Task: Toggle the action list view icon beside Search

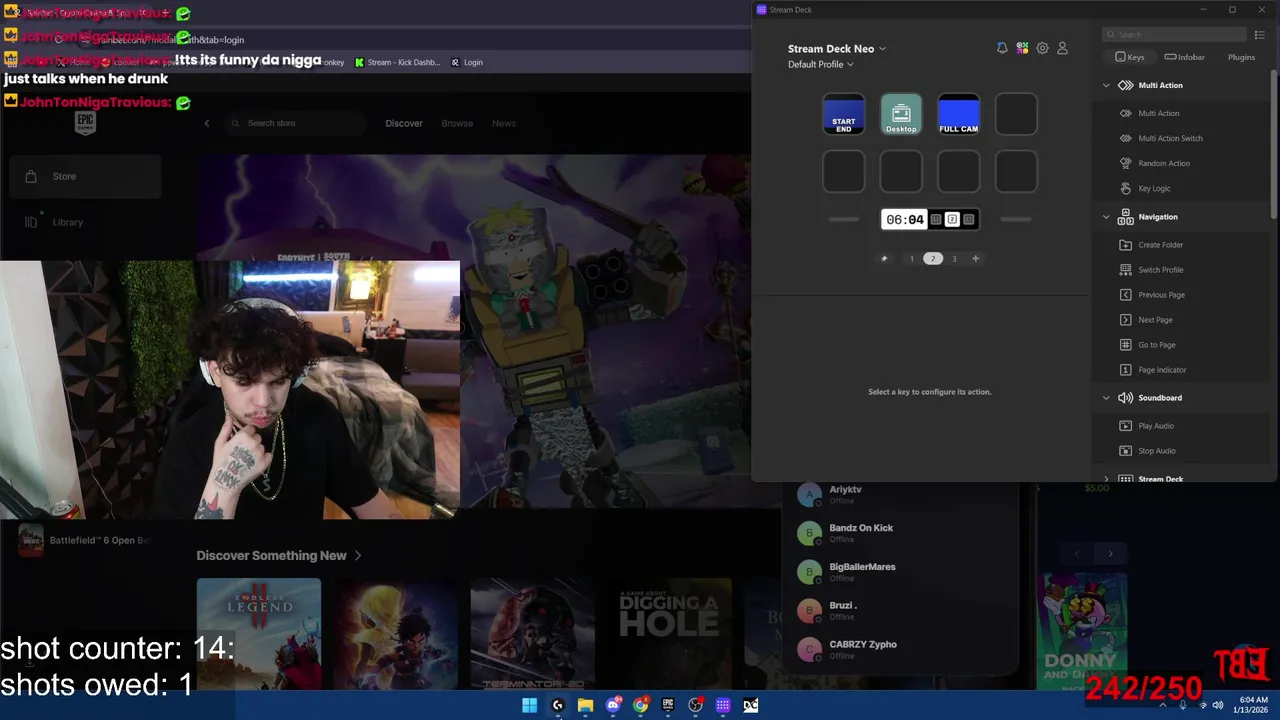Action: pos(1259,35)
